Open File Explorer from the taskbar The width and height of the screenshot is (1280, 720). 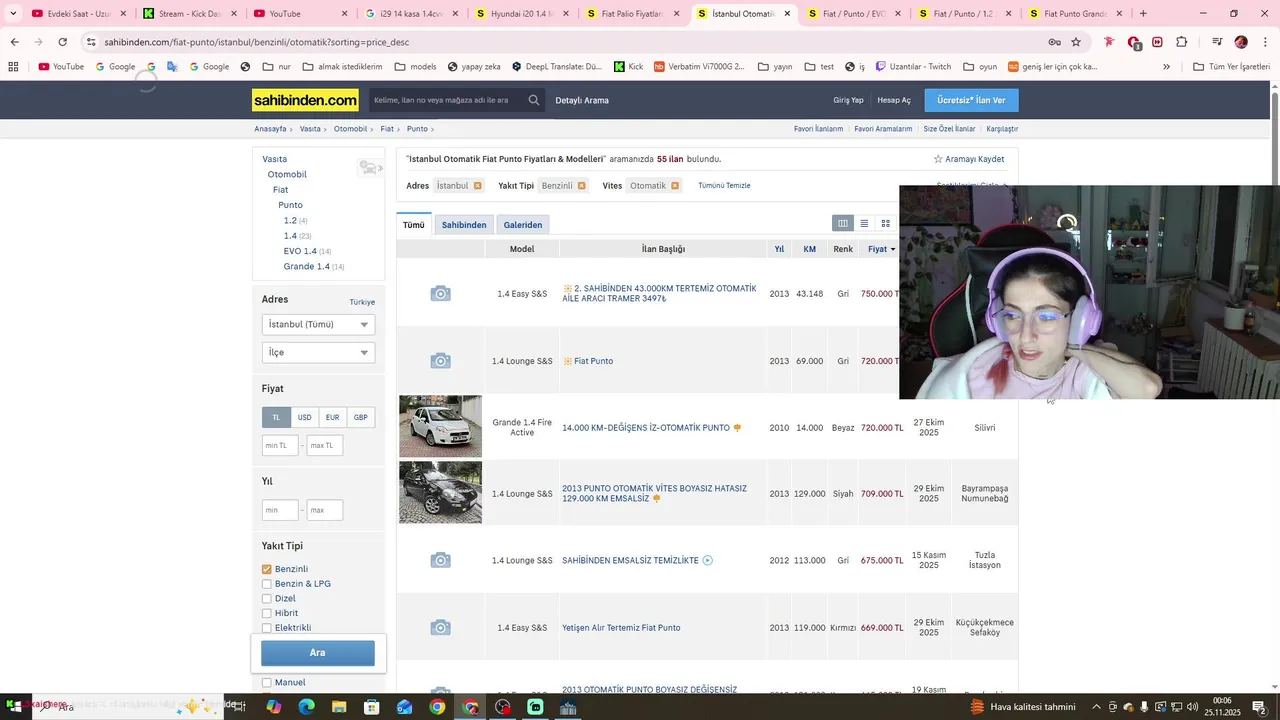point(339,707)
